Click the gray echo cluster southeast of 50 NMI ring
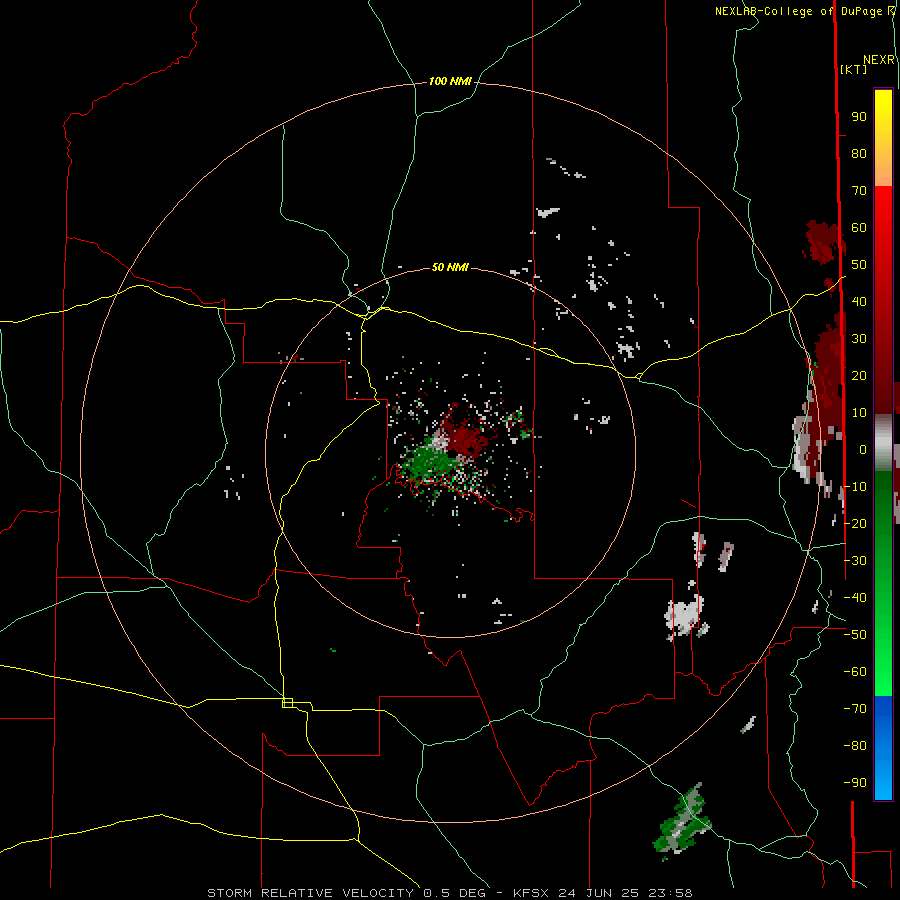 [x=685, y=617]
